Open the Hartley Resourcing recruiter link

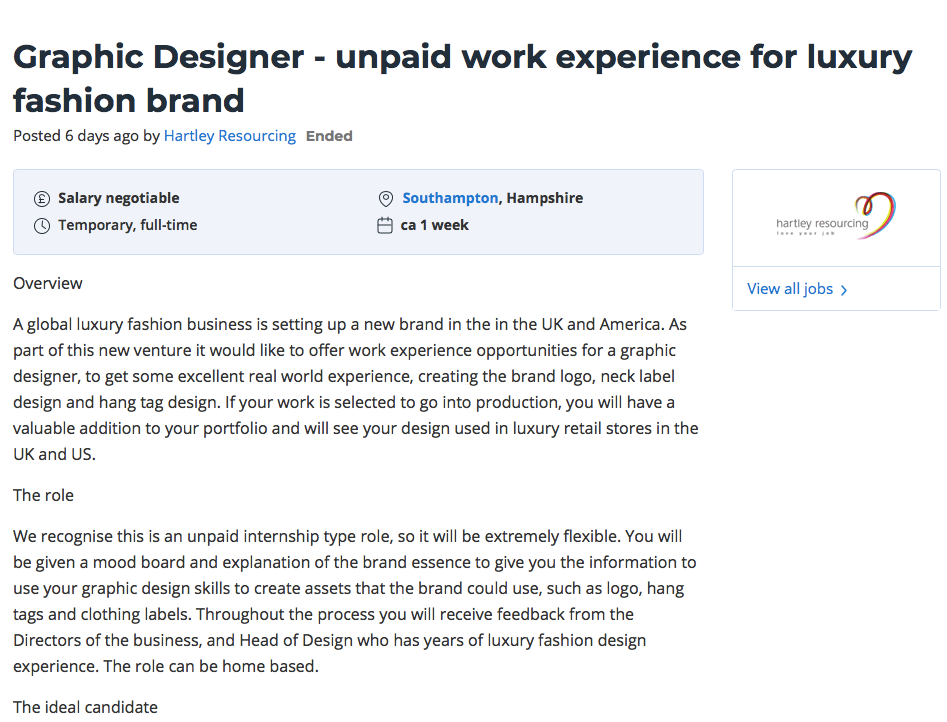230,136
